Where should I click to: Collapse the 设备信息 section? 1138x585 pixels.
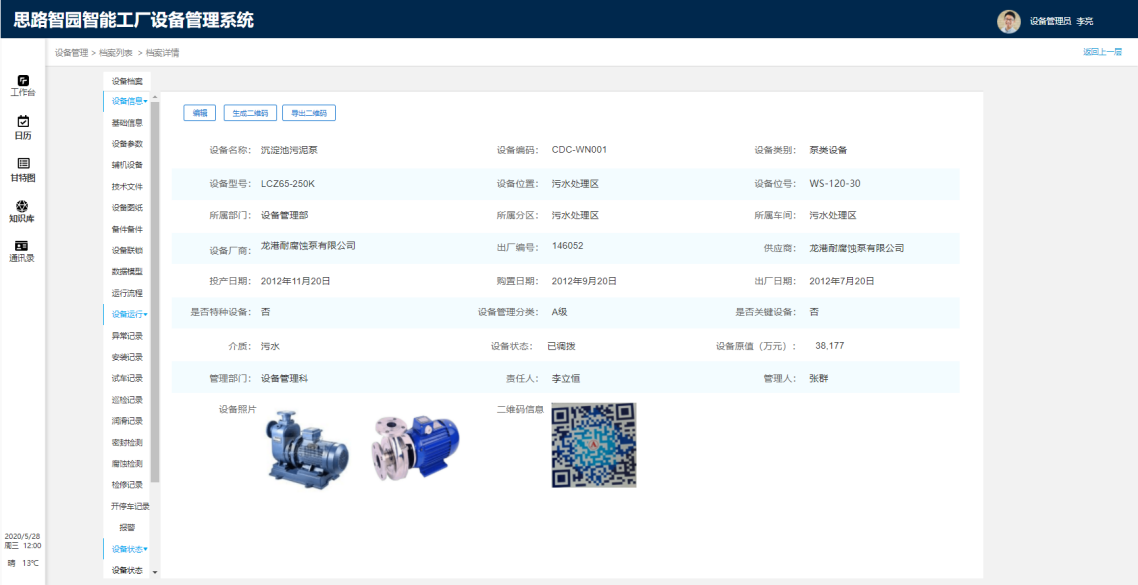[128, 101]
